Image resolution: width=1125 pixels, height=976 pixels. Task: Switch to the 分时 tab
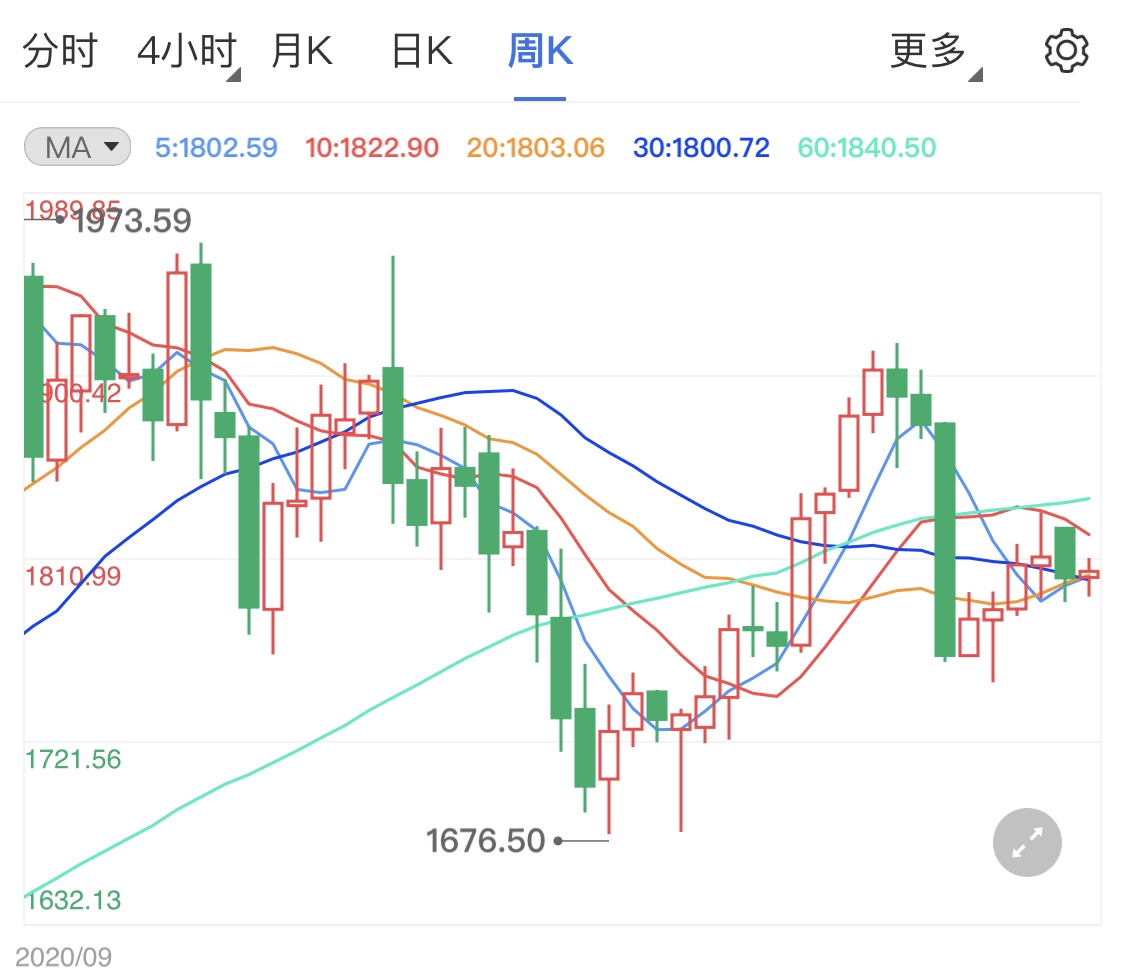(60, 50)
